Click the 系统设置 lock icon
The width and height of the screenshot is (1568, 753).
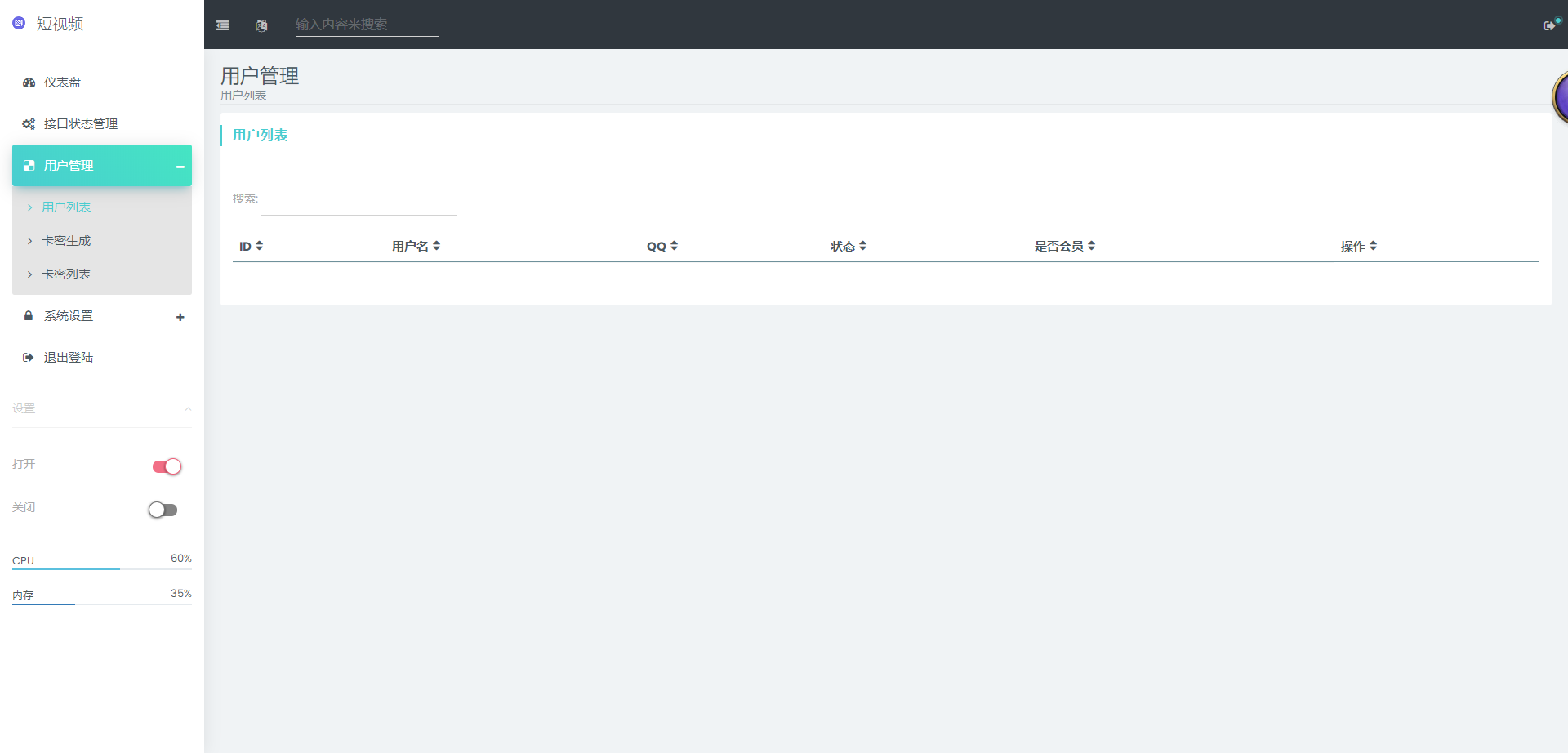[x=29, y=316]
